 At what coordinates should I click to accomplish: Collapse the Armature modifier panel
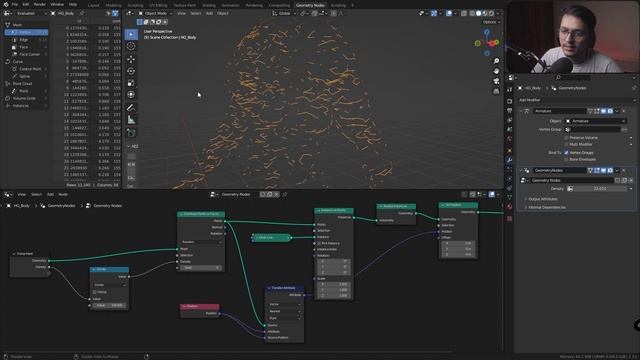click(x=521, y=111)
